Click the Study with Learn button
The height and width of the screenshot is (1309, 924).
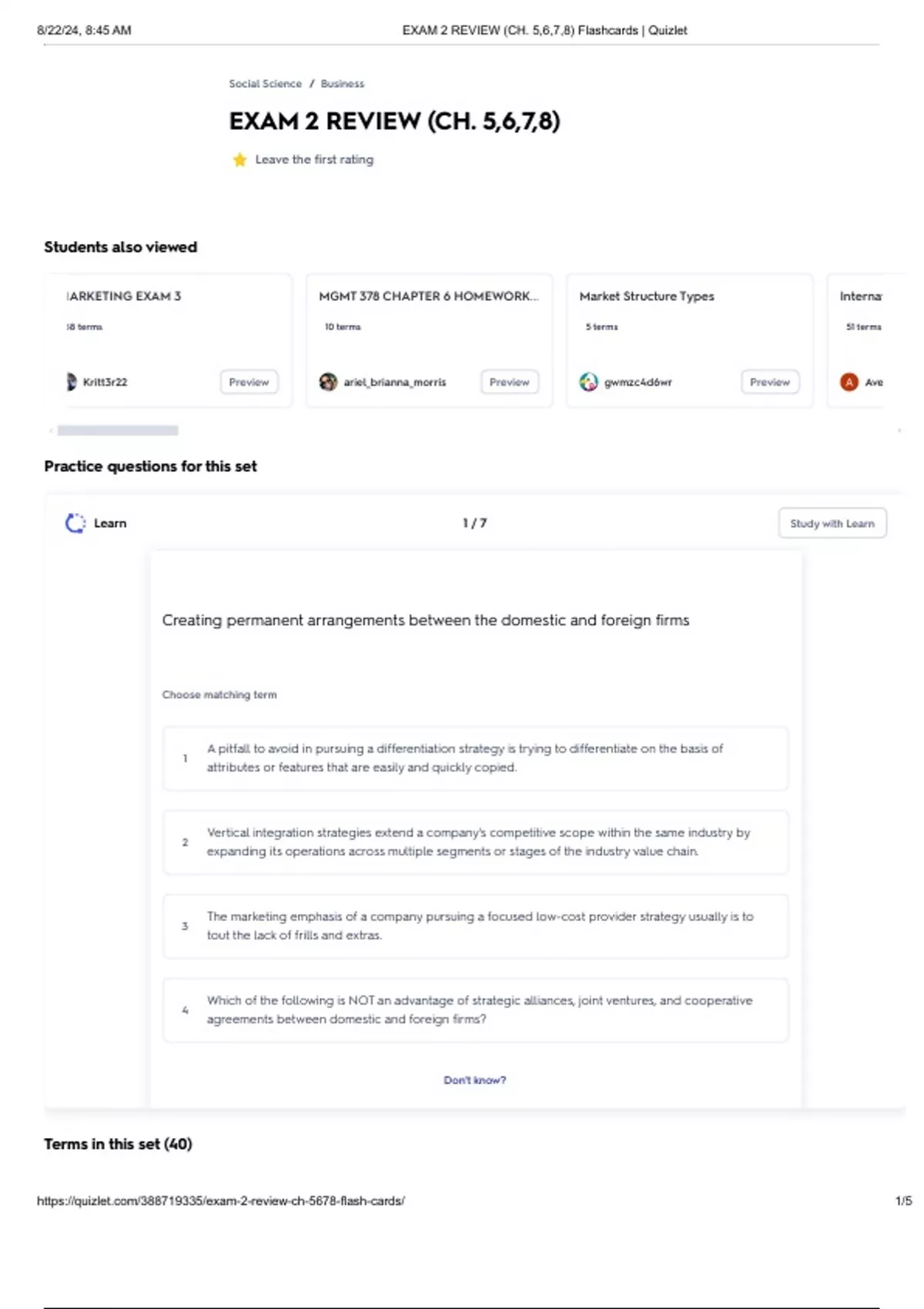[x=832, y=524]
